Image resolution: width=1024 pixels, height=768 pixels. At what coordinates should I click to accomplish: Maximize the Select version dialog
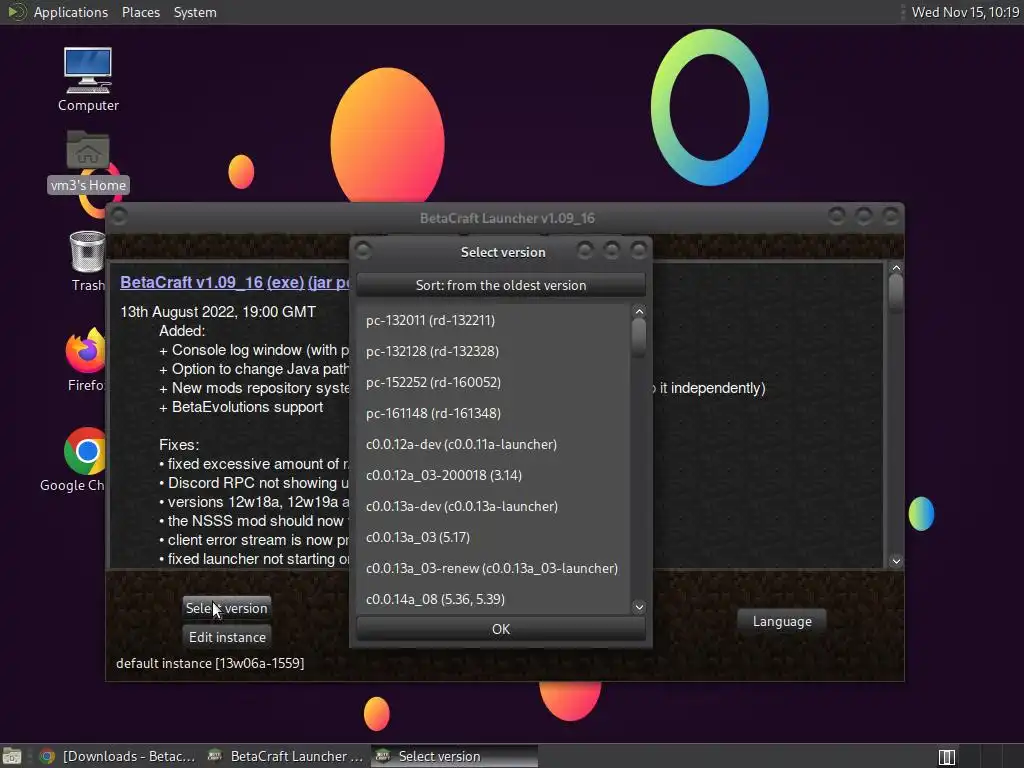(612, 249)
